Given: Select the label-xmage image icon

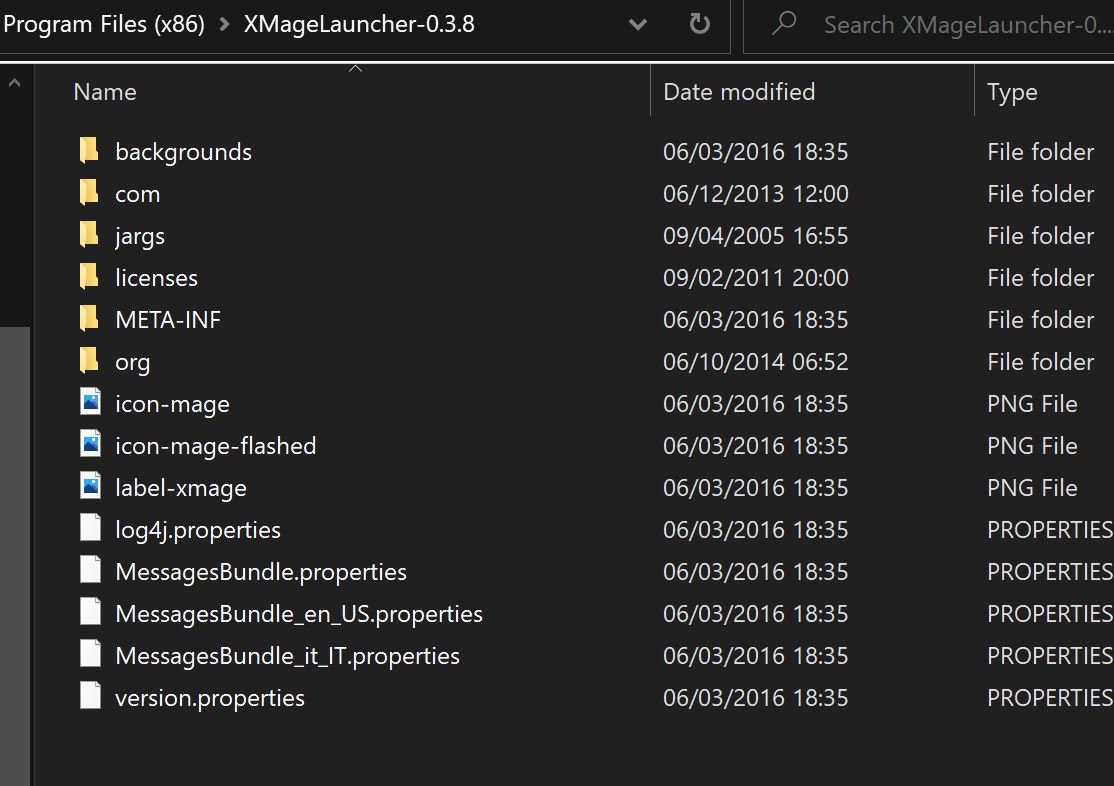Looking at the screenshot, I should [x=90, y=485].
